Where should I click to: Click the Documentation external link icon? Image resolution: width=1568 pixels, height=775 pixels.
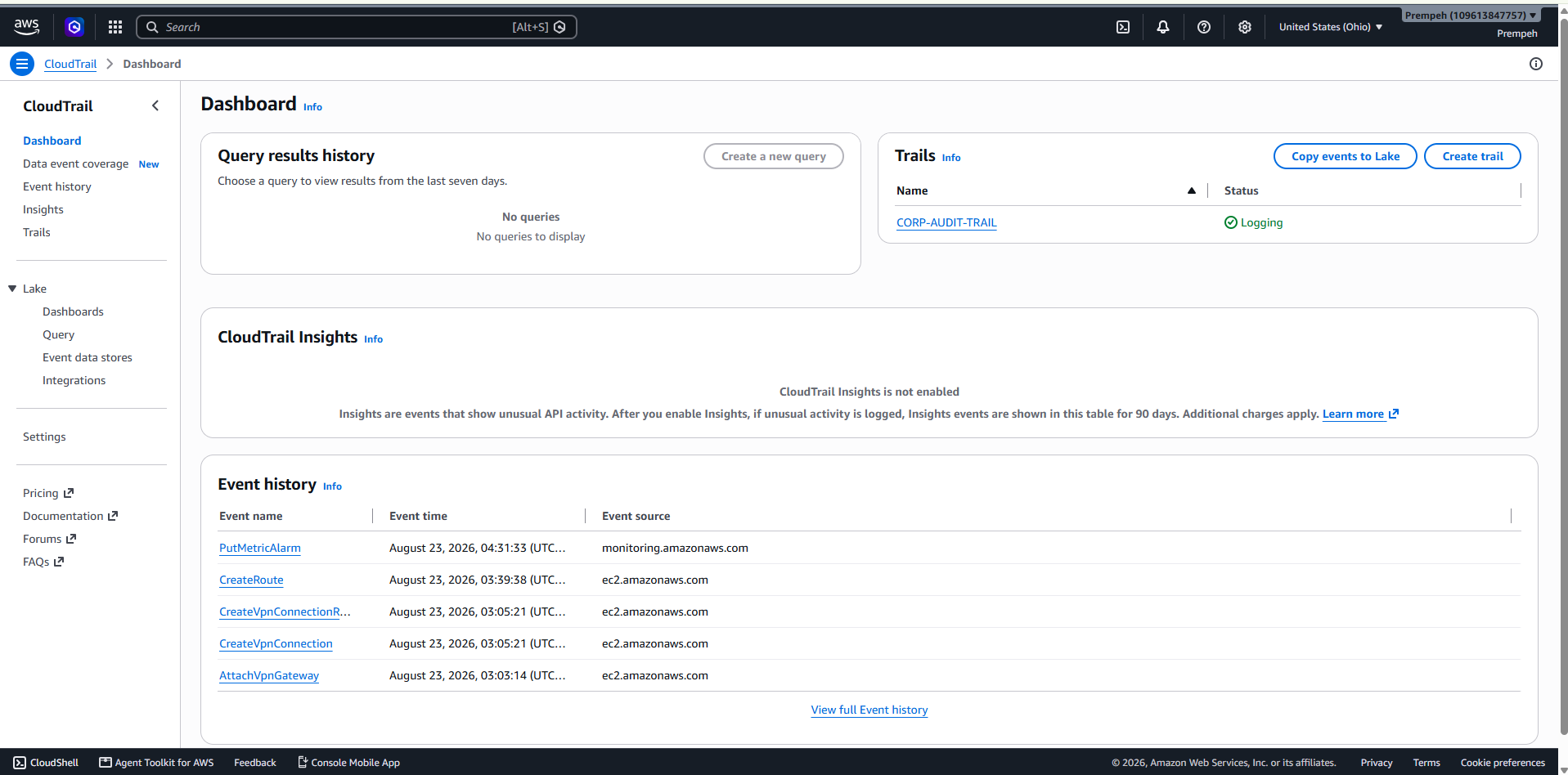coord(113,516)
